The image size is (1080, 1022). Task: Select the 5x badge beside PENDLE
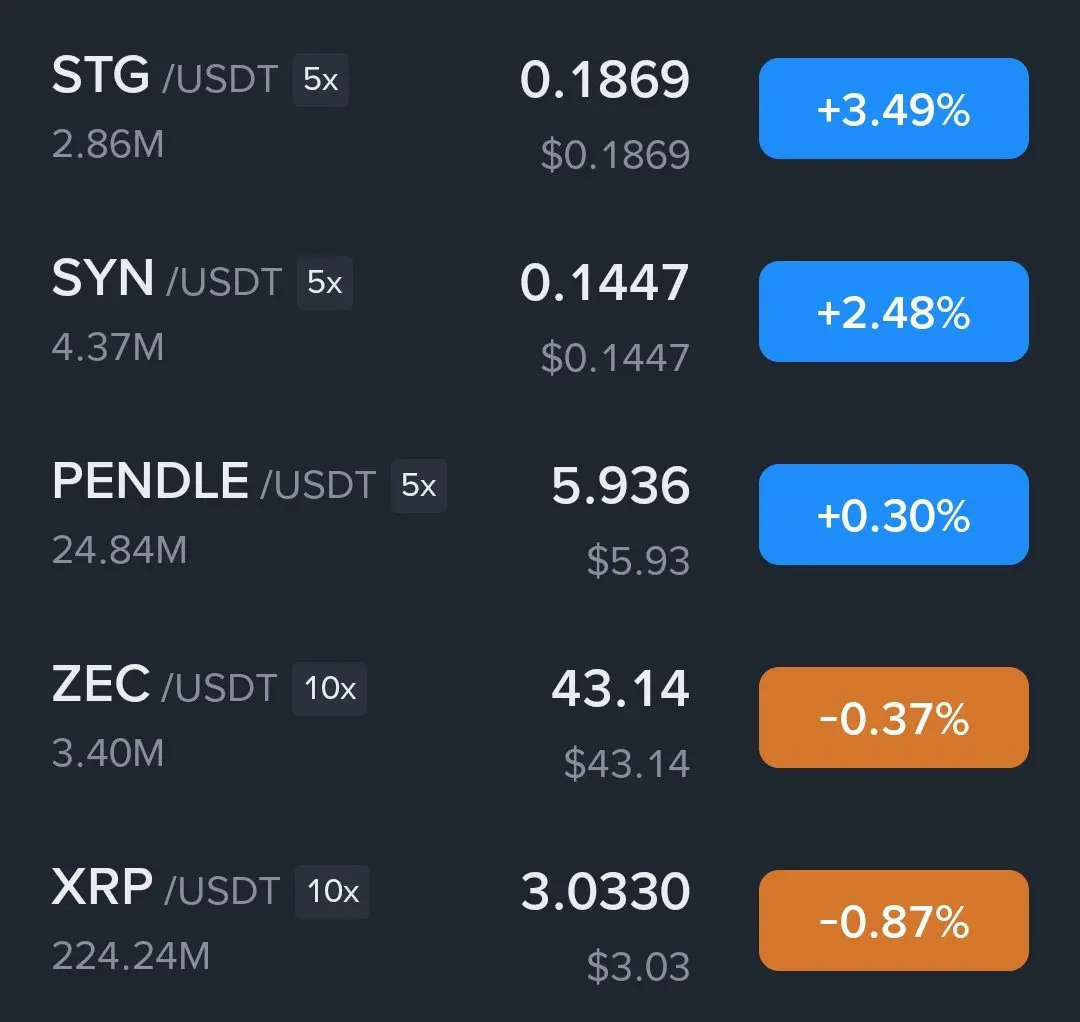point(419,486)
